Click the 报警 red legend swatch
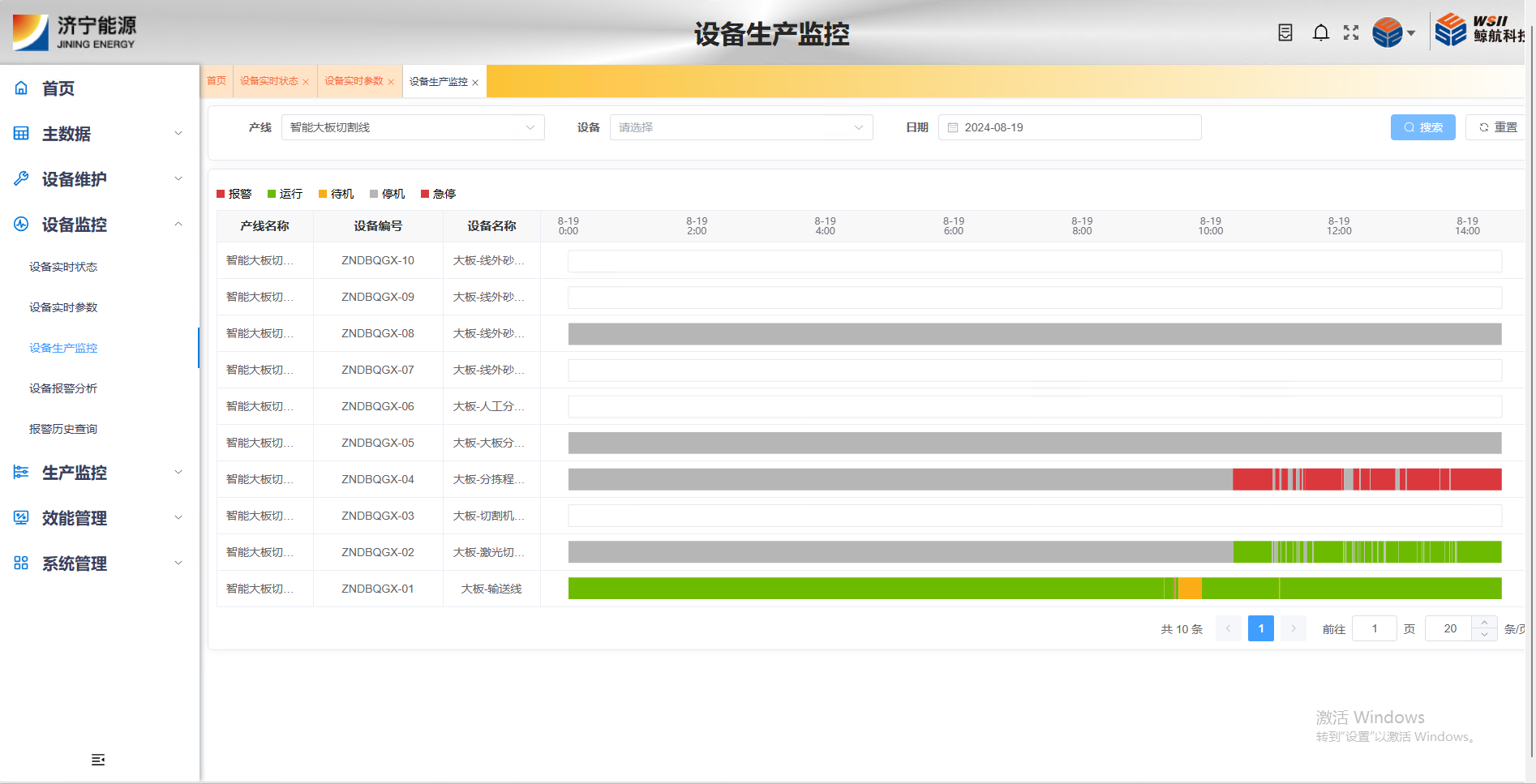Image resolution: width=1536 pixels, height=784 pixels. (221, 194)
